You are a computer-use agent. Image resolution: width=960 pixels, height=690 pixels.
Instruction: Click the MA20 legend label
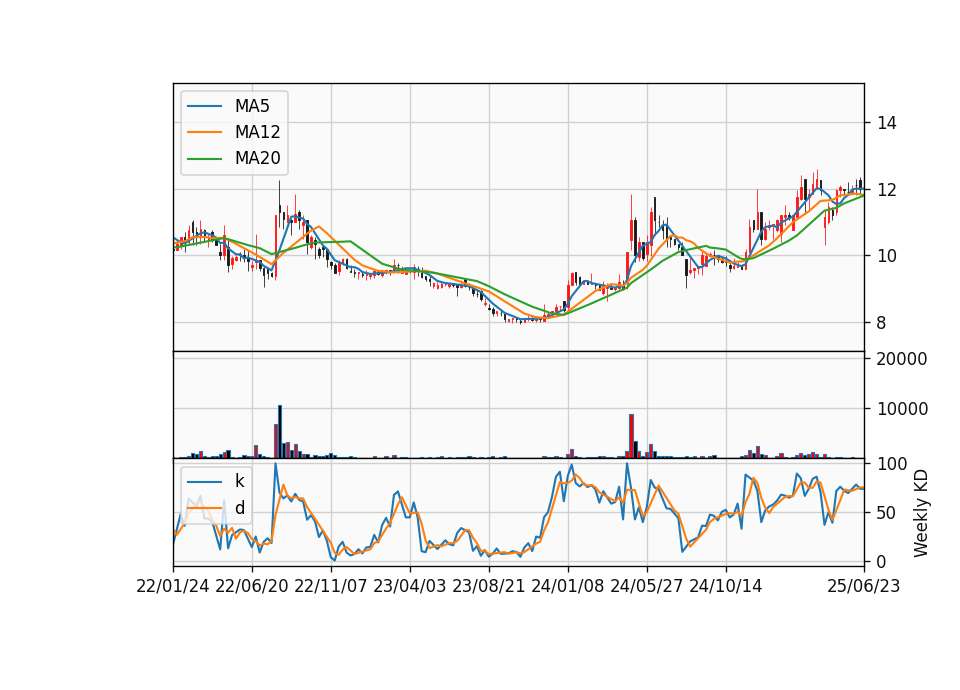point(257,158)
